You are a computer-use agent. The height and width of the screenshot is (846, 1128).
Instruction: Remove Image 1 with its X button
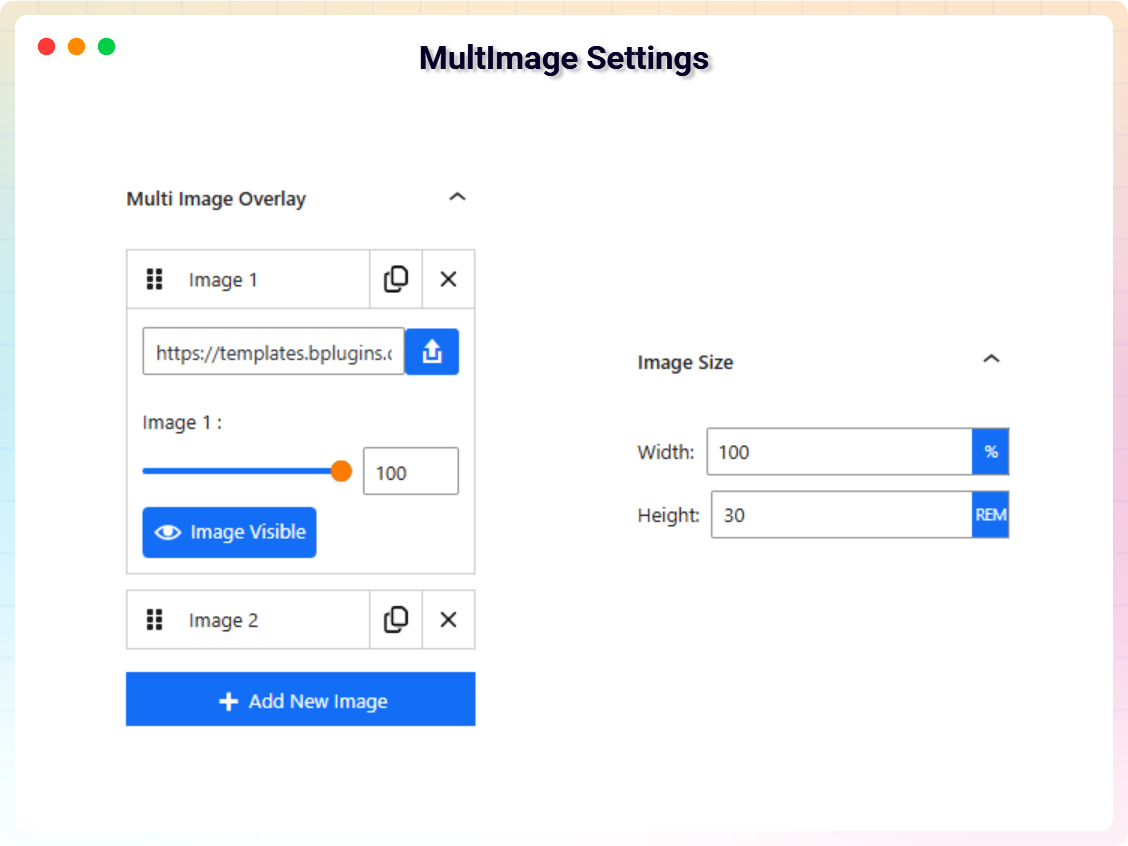click(x=448, y=279)
